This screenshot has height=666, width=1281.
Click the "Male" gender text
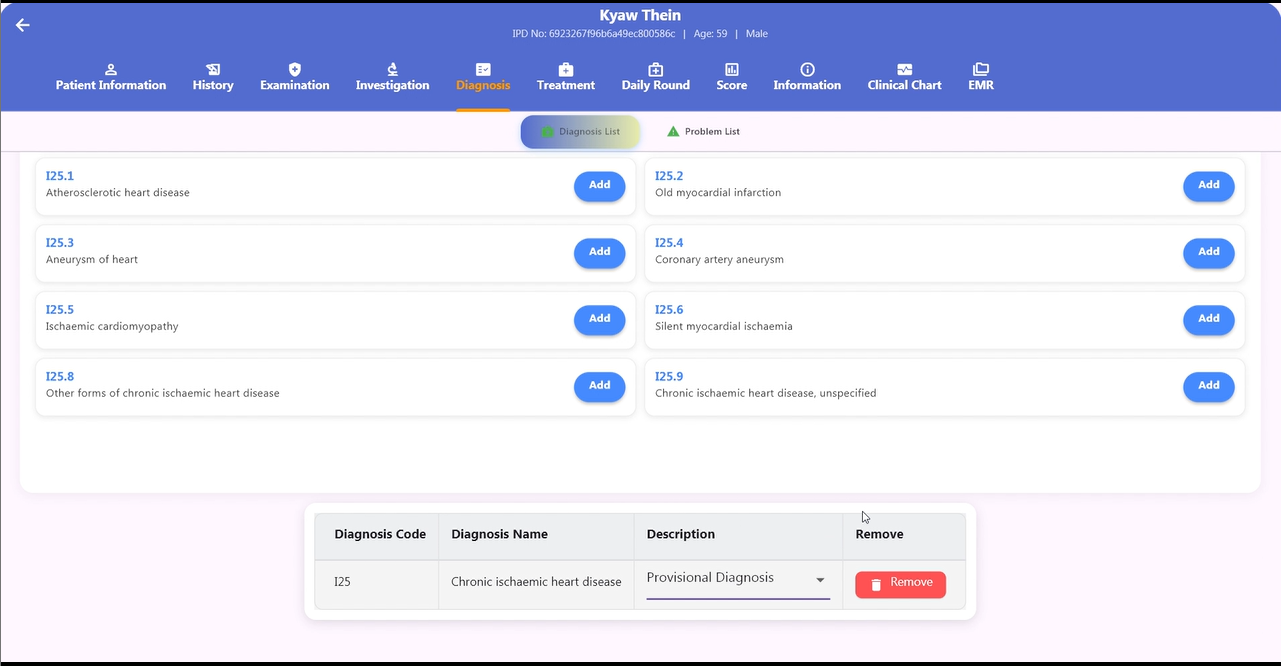click(757, 34)
